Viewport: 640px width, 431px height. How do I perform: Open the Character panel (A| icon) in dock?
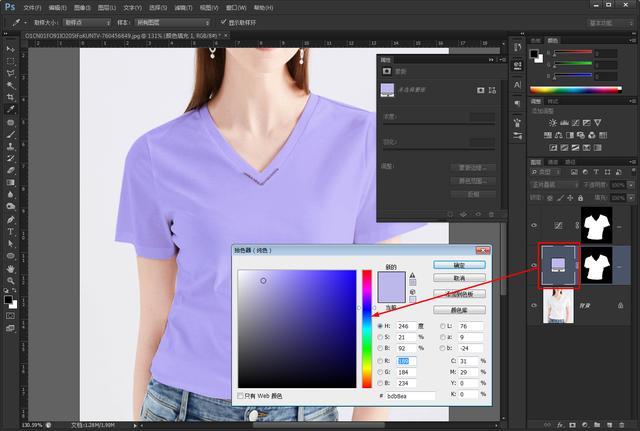(x=518, y=85)
